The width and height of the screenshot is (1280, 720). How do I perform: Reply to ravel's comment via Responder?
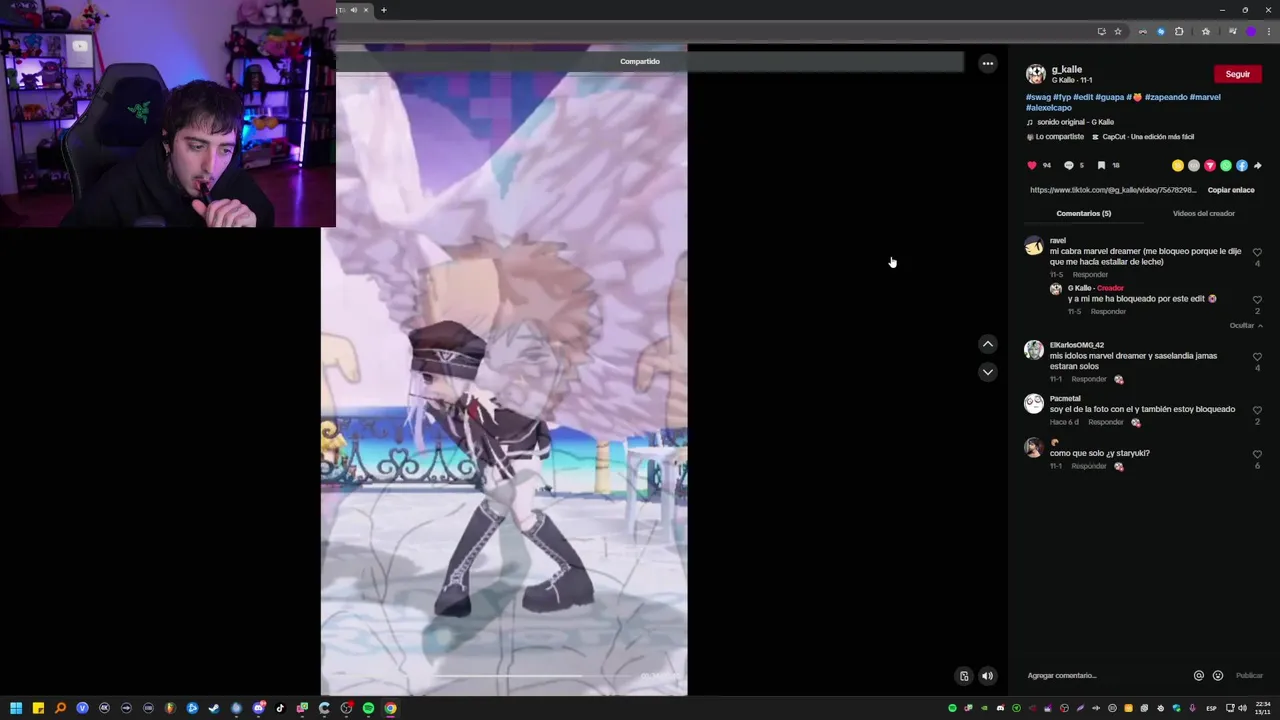(1090, 275)
